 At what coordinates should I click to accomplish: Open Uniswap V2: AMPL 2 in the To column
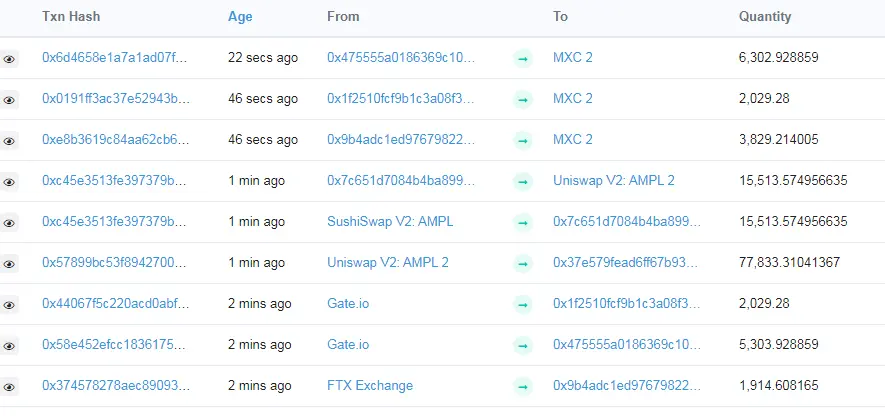coord(614,181)
